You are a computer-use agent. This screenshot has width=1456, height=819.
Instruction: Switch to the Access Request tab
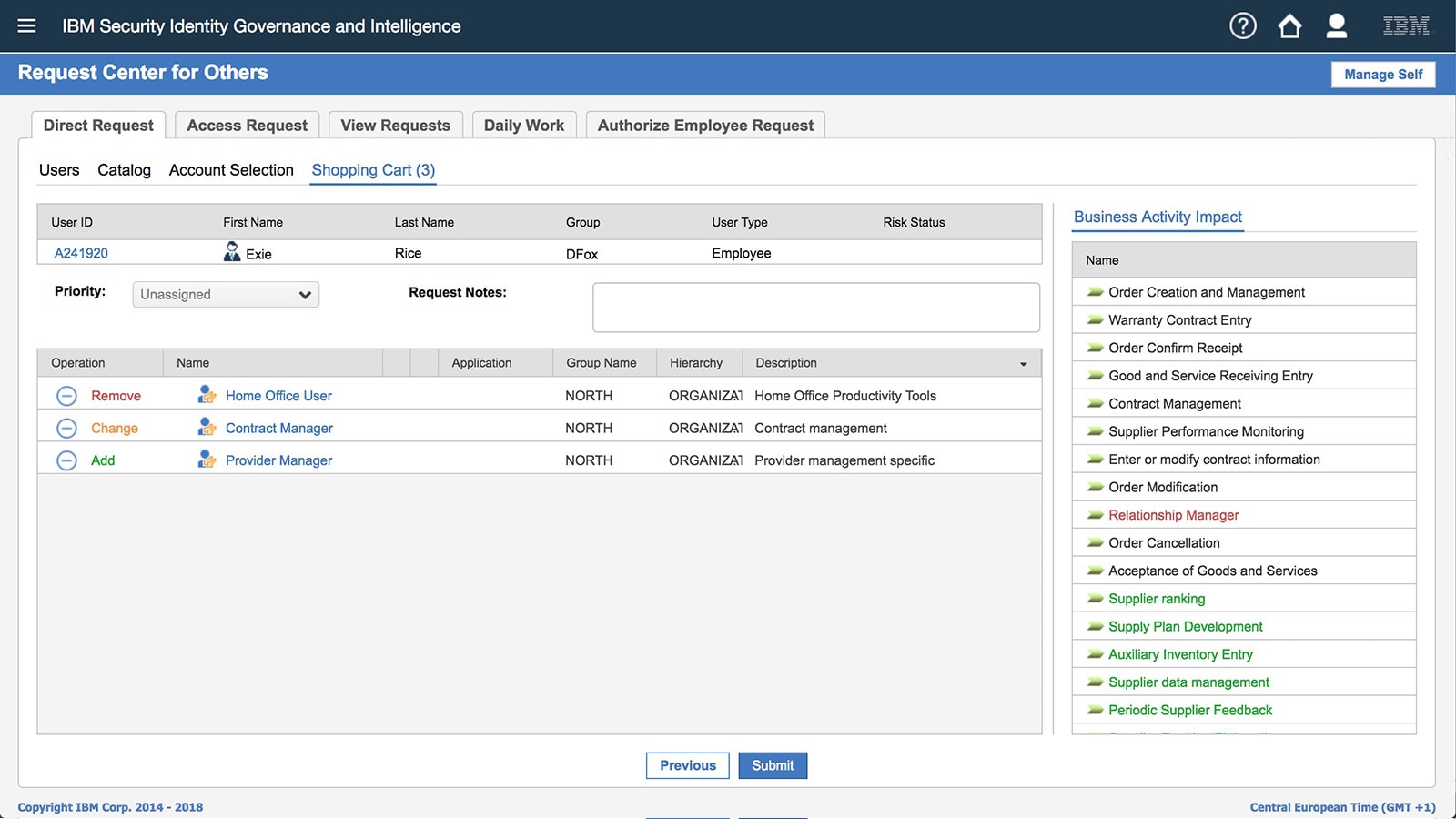247,126
